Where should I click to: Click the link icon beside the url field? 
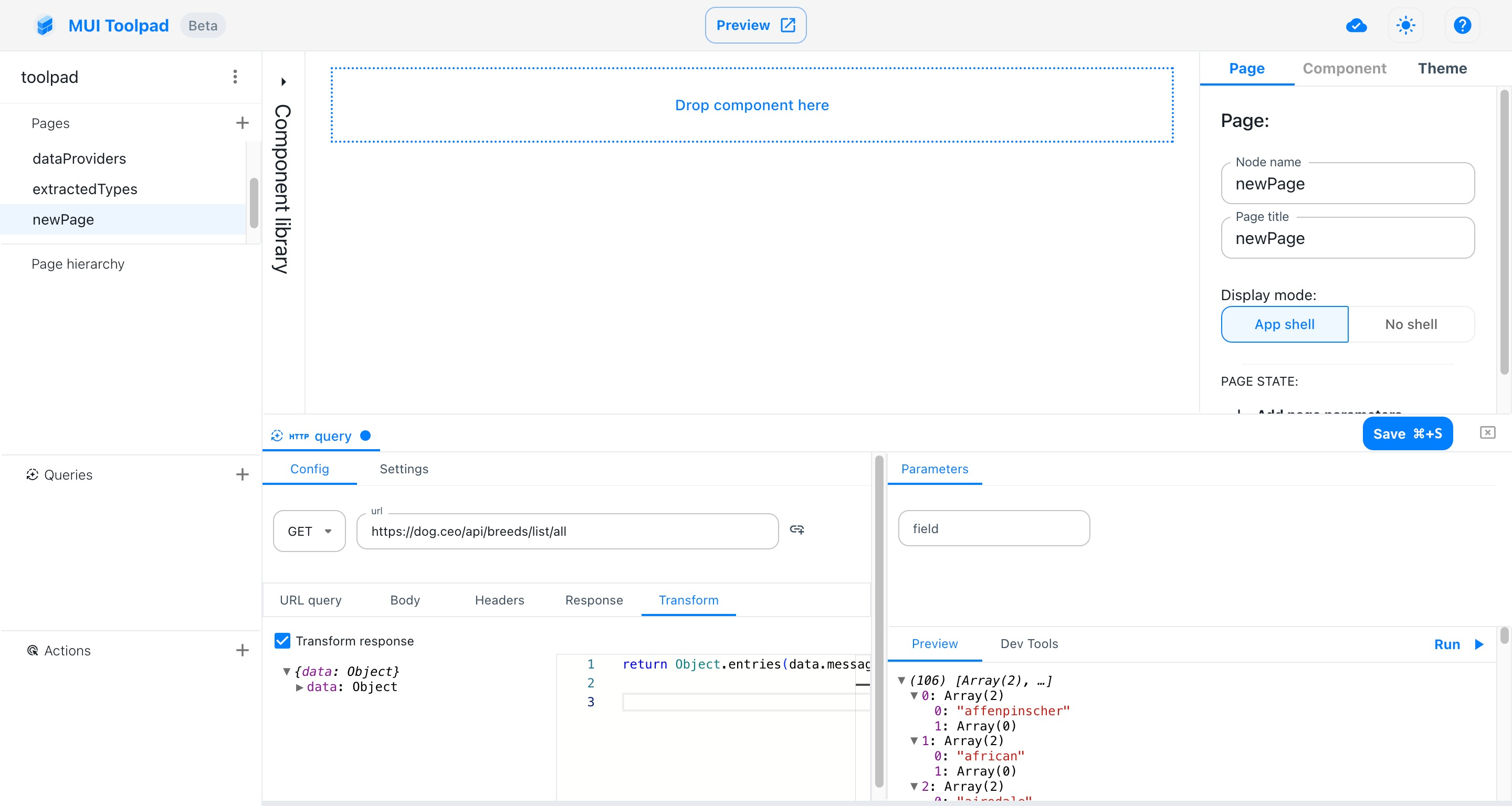tap(796, 529)
